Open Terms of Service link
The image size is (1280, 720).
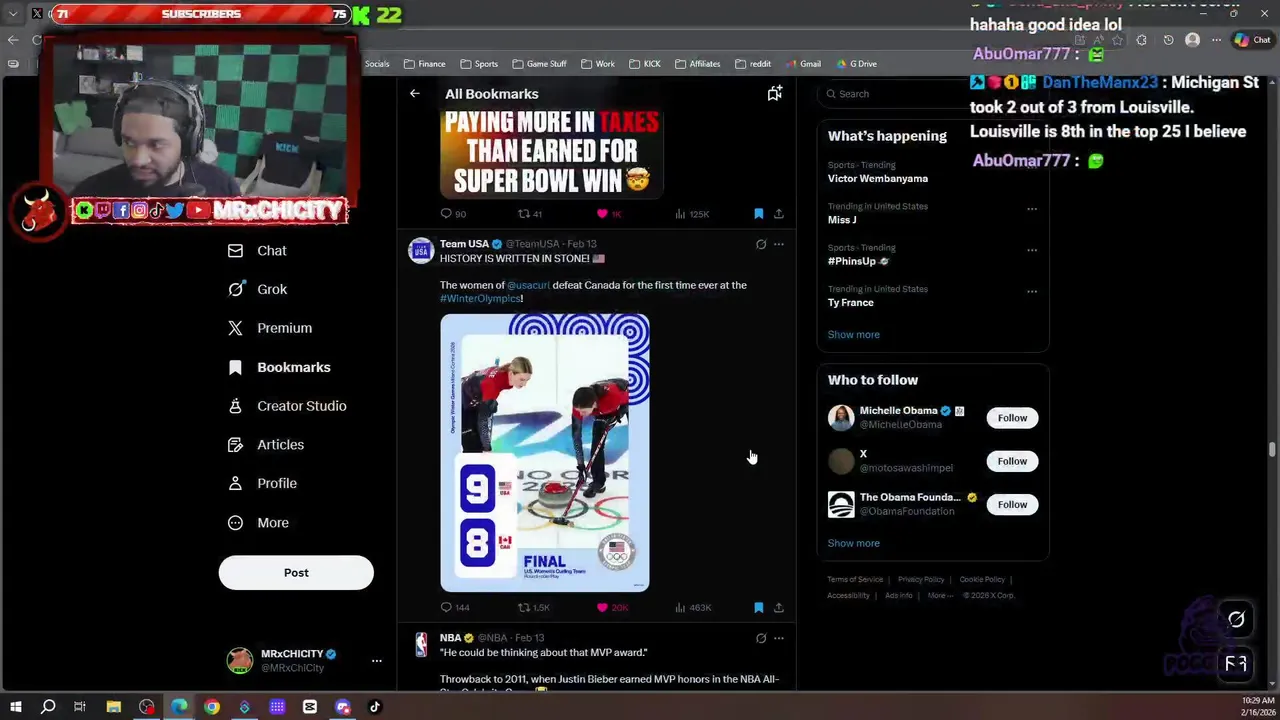[x=855, y=579]
